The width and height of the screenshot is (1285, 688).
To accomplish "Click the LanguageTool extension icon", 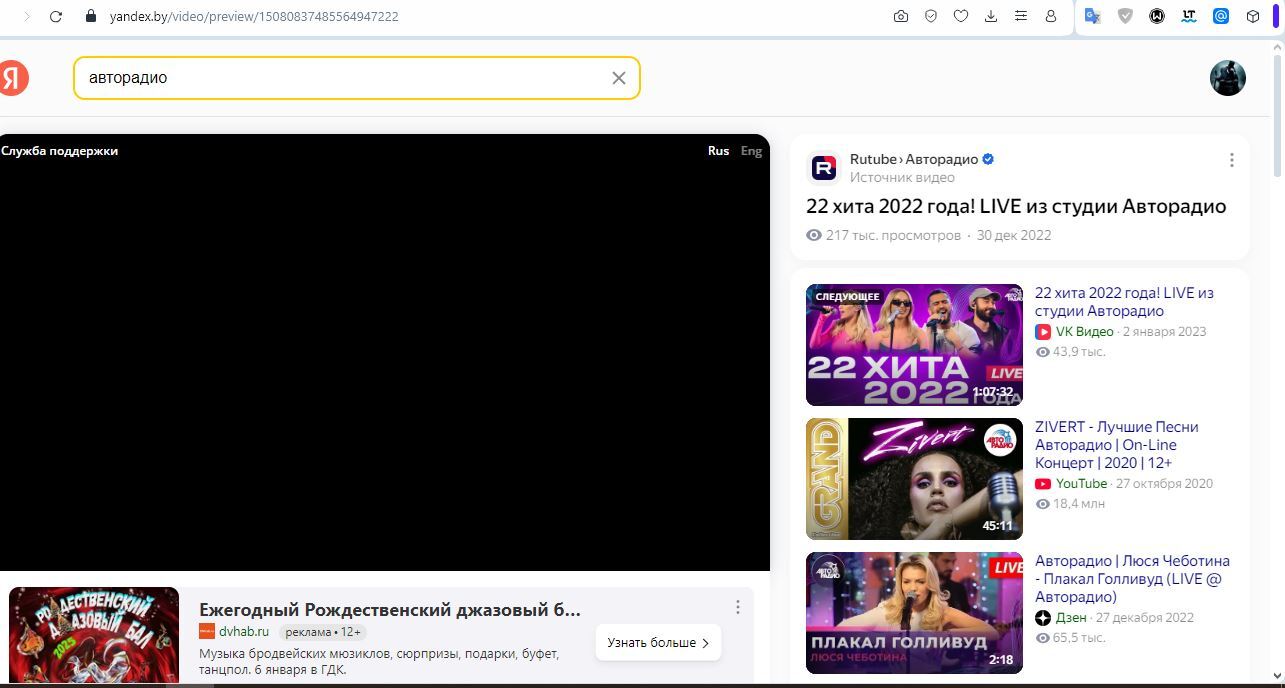I will (1189, 16).
